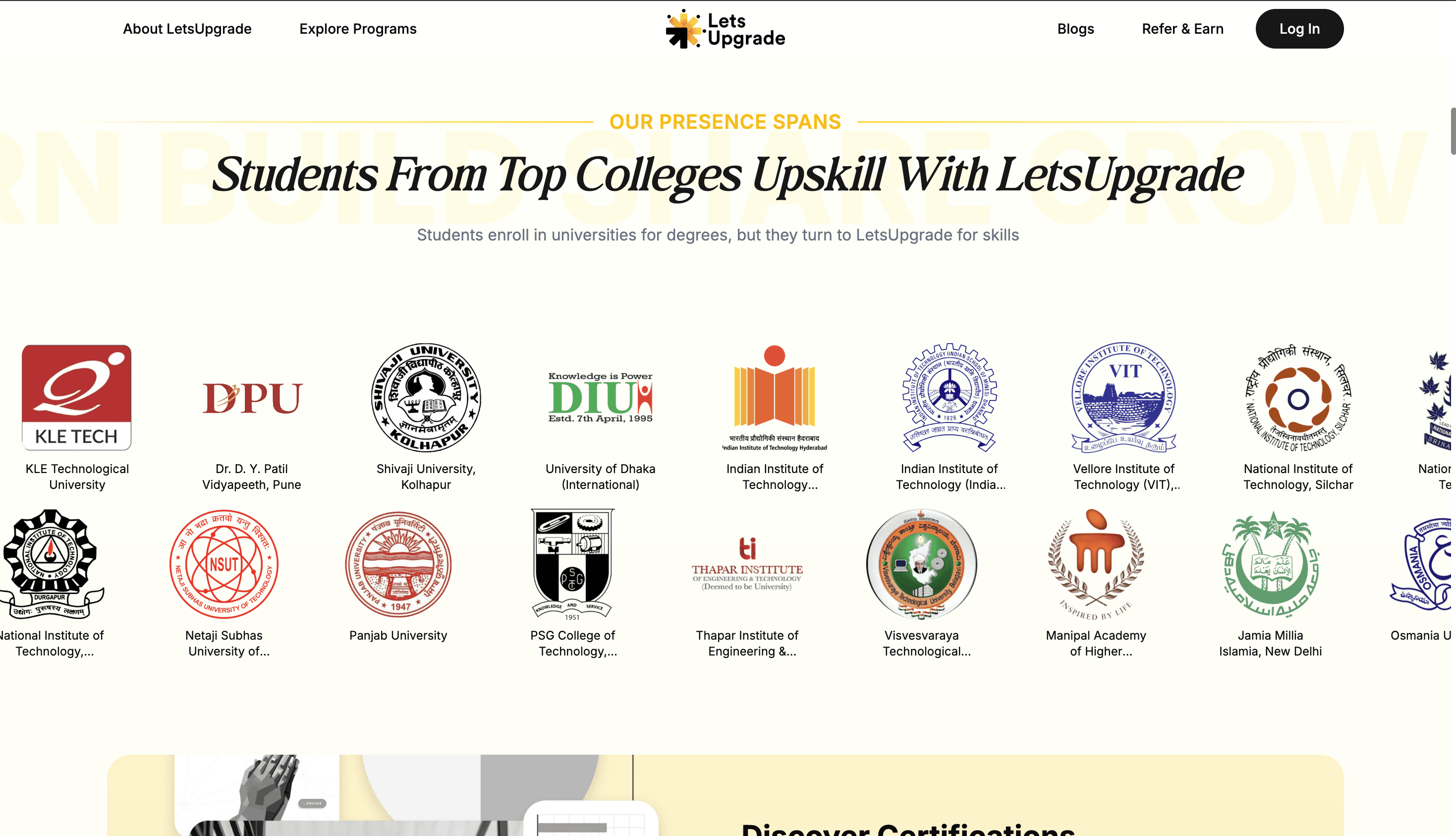Screen dimensions: 1456x836
Task: Open the About LetsUpgrade menu
Action: tap(187, 29)
